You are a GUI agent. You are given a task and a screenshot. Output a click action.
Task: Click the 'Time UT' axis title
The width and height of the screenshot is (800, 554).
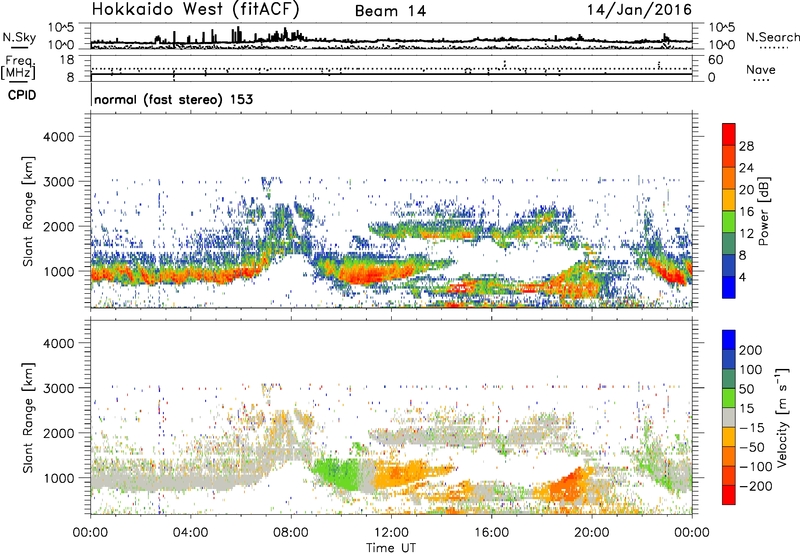[x=391, y=547]
